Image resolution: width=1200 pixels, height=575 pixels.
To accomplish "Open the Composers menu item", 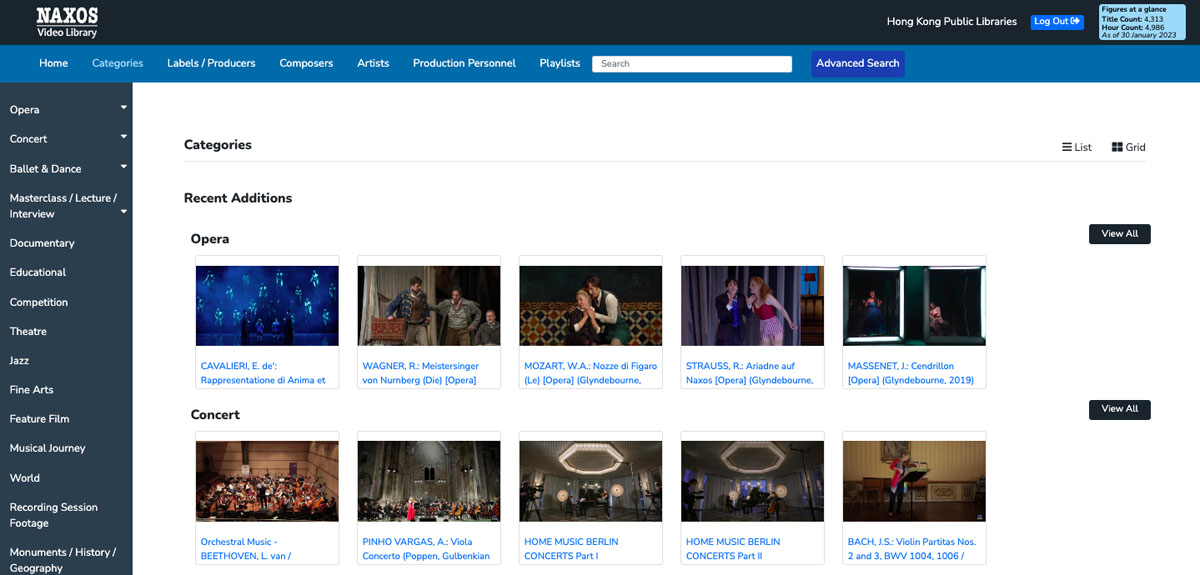I will [306, 63].
